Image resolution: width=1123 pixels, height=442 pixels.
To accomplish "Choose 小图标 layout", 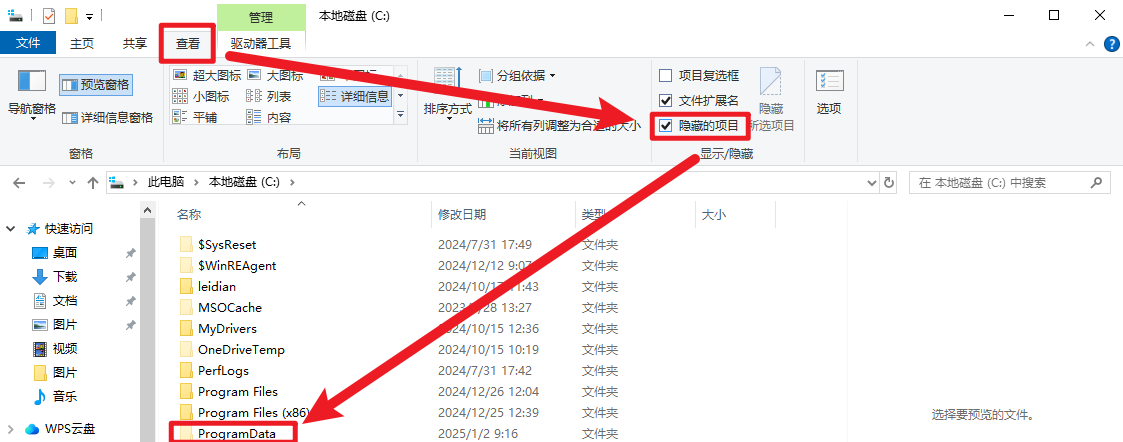I will click(x=201, y=96).
